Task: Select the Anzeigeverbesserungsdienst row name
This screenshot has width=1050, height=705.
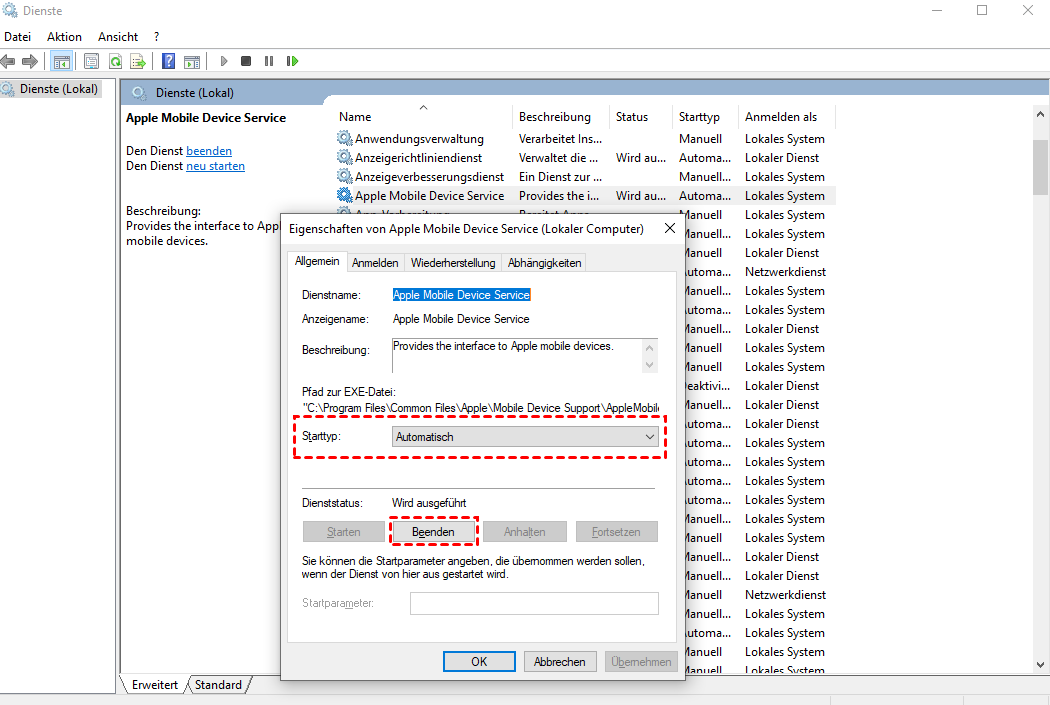Action: click(x=429, y=177)
